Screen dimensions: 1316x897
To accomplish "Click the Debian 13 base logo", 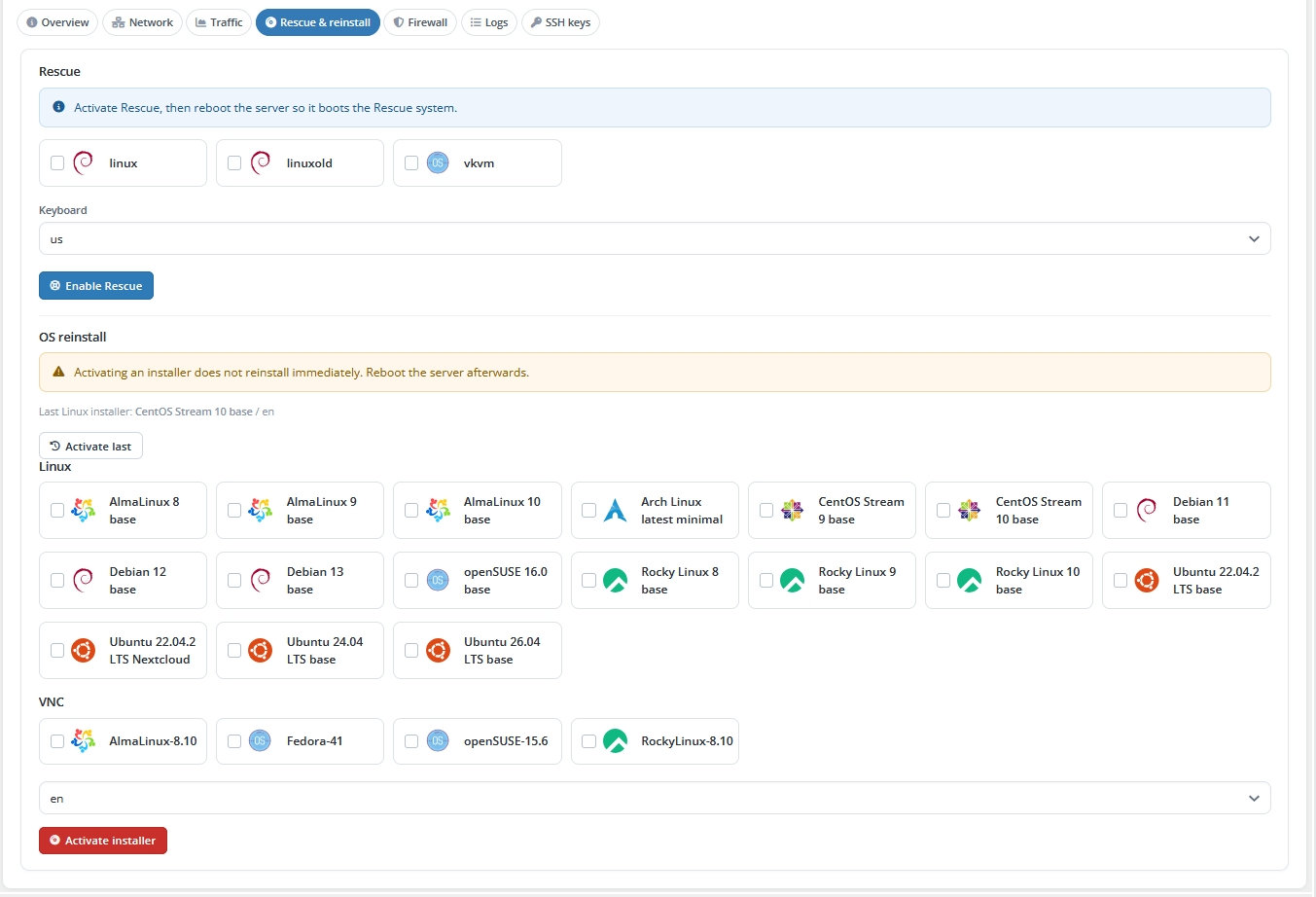I will coord(261,580).
